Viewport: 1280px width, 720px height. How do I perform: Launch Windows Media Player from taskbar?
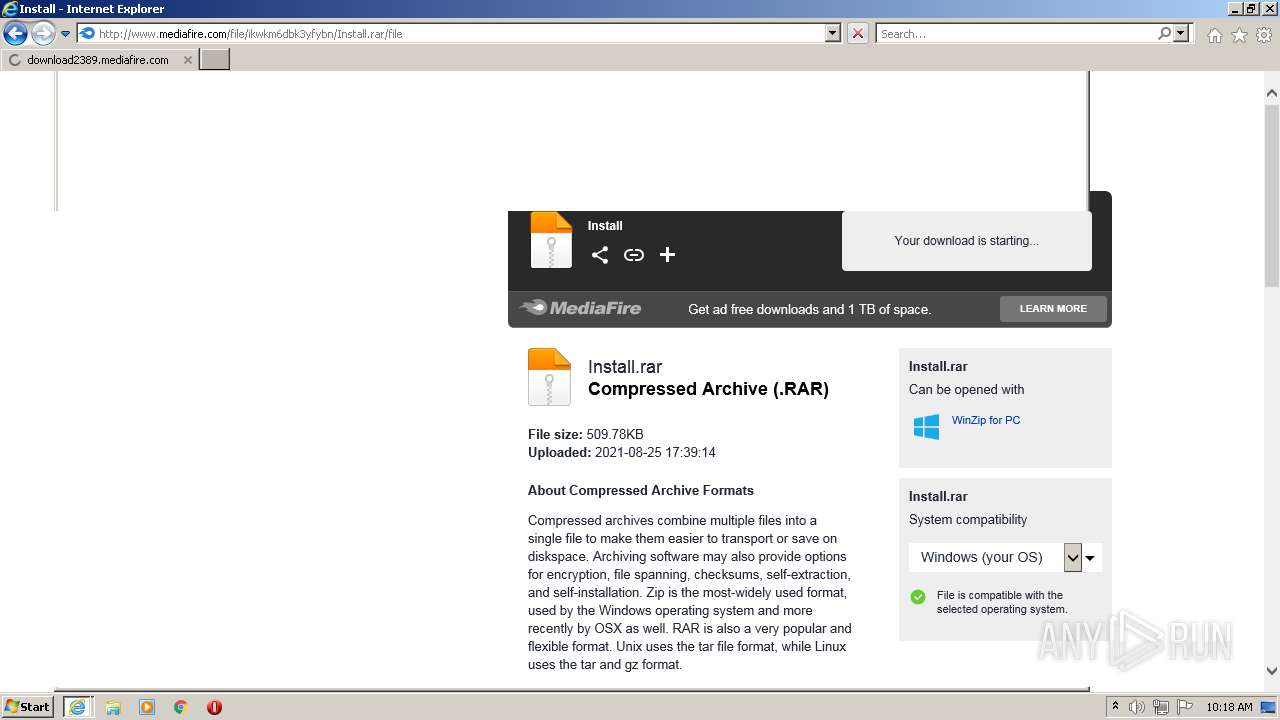147,707
